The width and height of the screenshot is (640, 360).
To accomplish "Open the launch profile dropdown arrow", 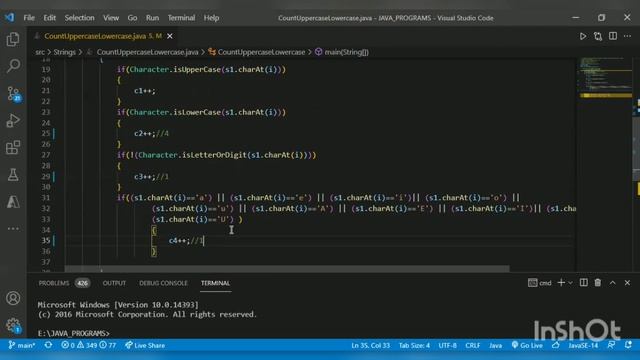I will click(x=570, y=283).
